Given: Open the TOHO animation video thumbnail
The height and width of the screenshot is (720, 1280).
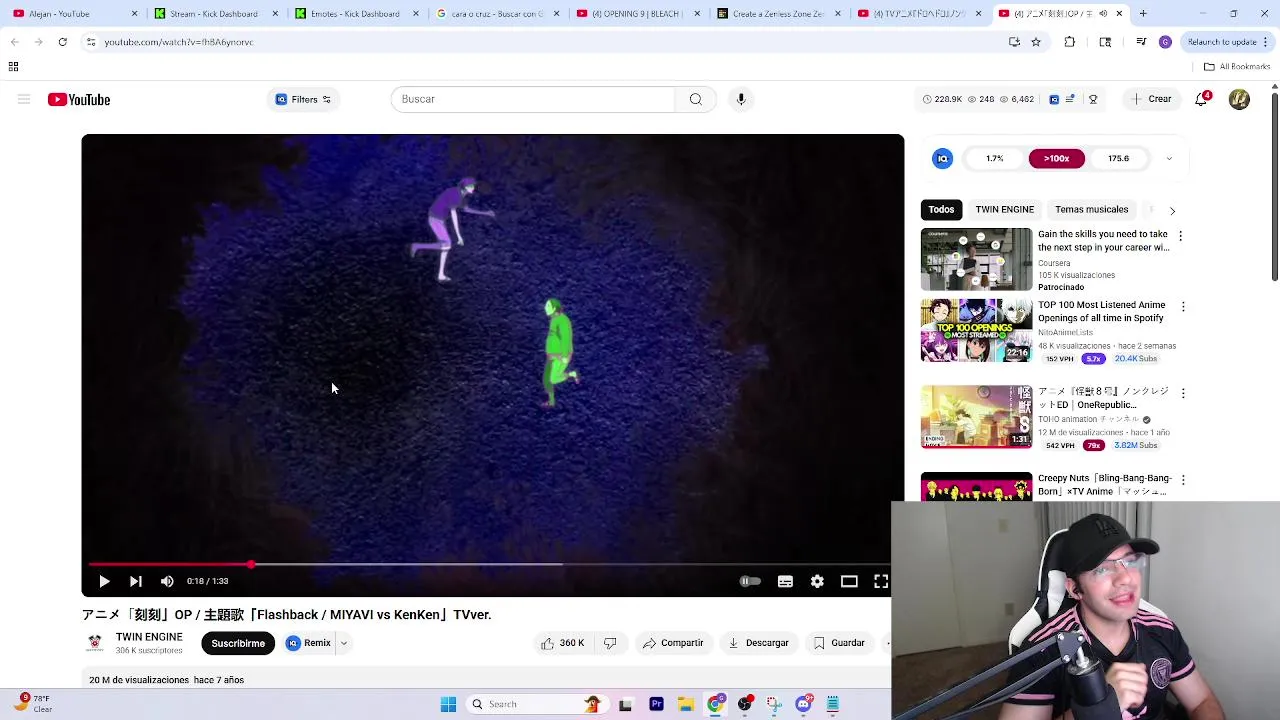Looking at the screenshot, I should (976, 417).
